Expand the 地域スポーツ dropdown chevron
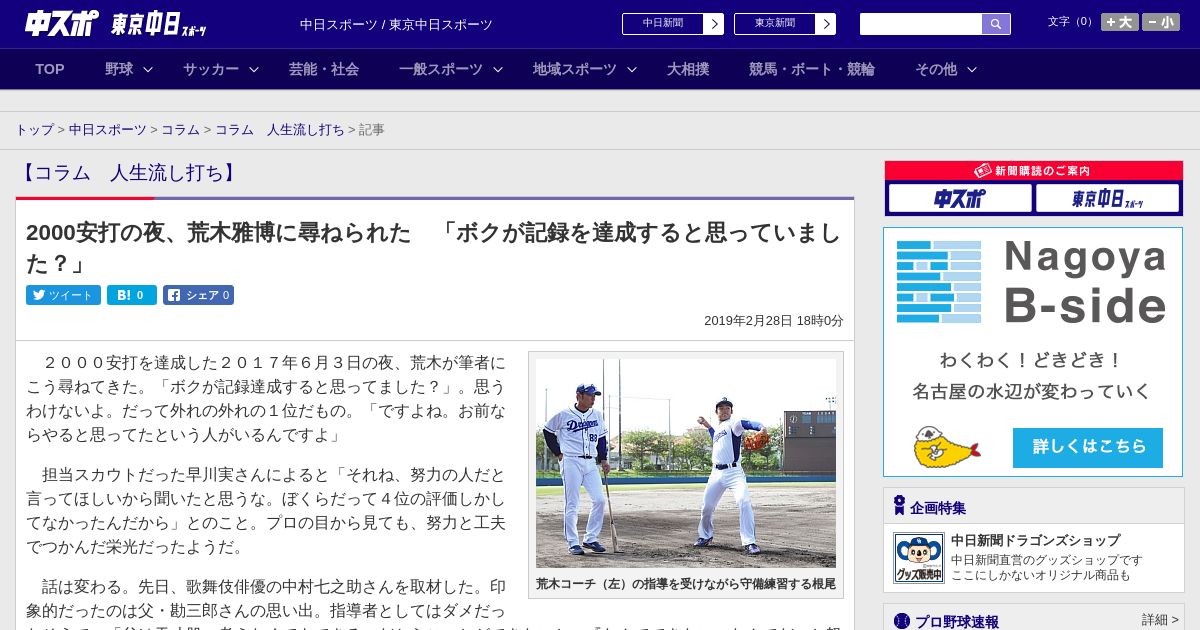 (x=632, y=69)
